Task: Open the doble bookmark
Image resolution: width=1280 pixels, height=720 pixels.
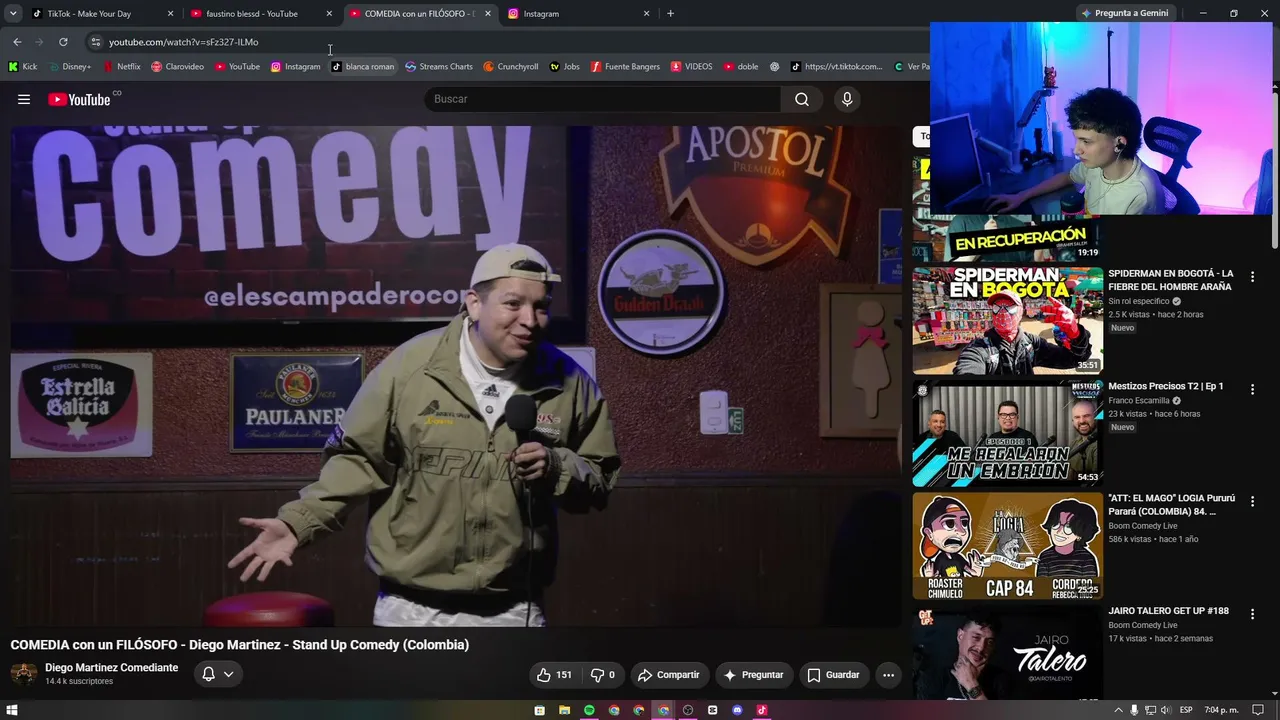Action: 741,67
